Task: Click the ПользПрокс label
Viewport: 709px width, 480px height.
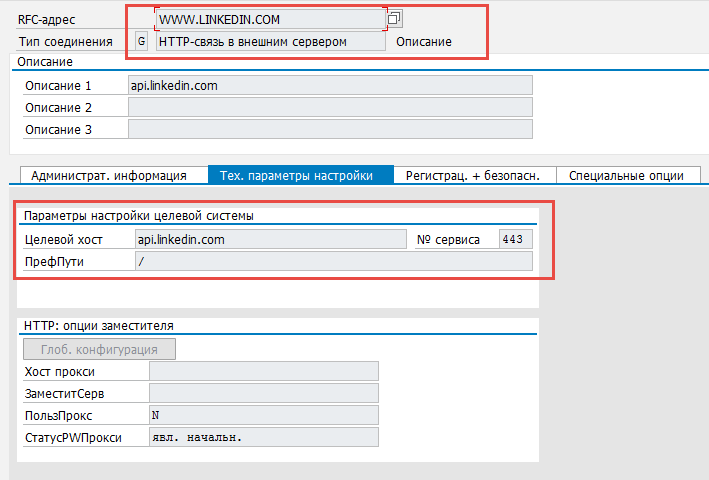Action: [x=58, y=416]
